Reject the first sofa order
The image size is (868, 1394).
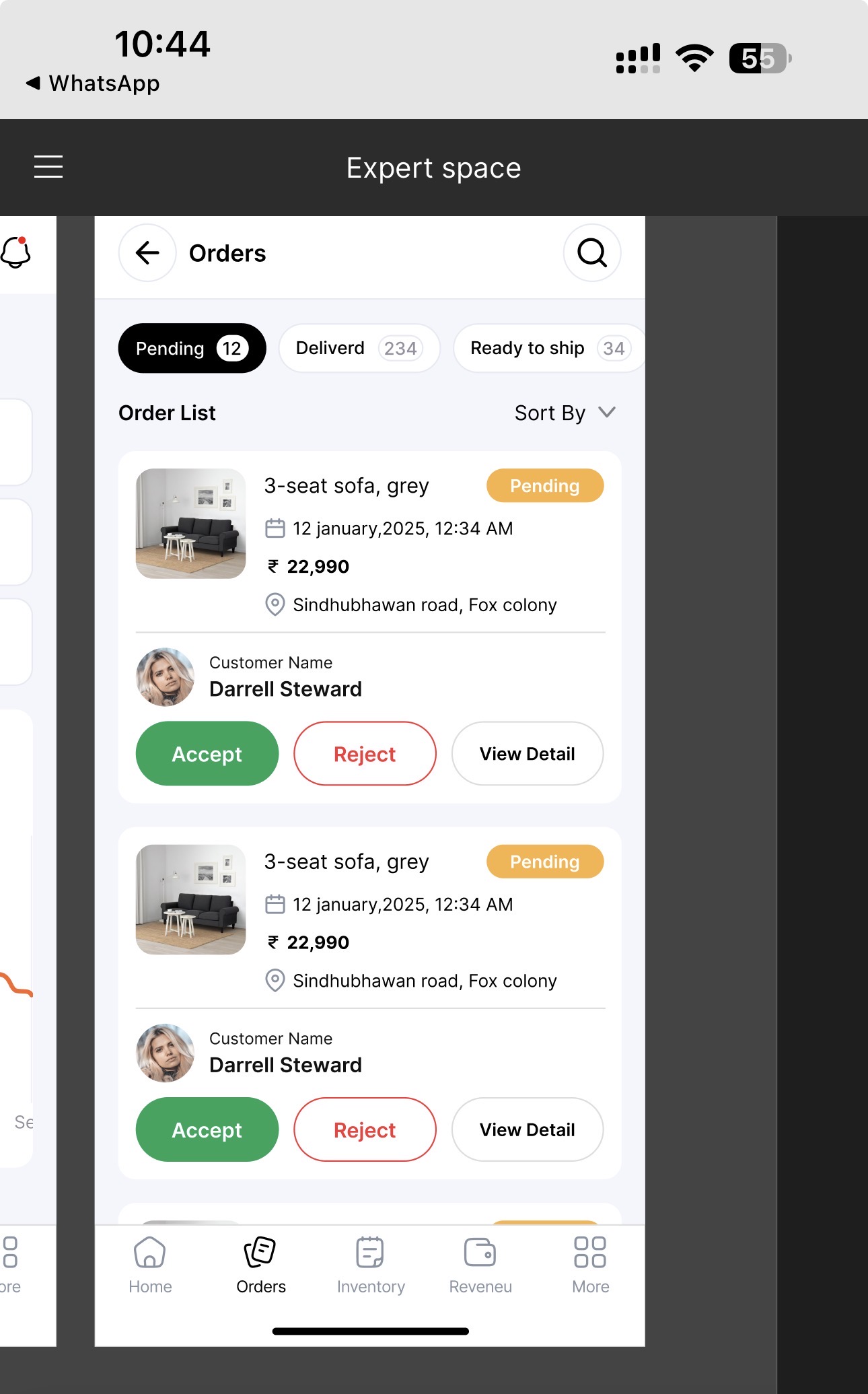(365, 754)
